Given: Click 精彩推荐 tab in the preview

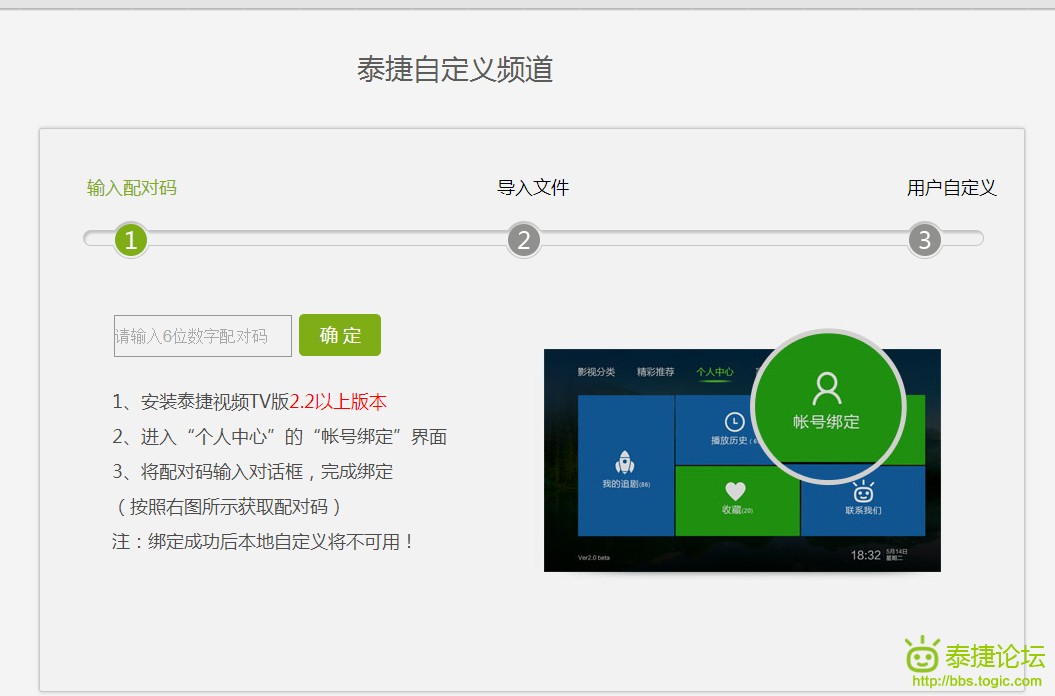Looking at the screenshot, I should (x=655, y=372).
